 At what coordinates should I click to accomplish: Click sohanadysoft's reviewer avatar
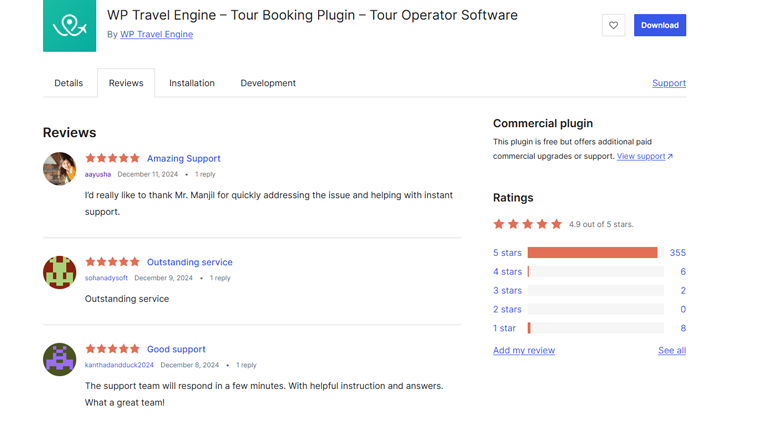[60, 272]
